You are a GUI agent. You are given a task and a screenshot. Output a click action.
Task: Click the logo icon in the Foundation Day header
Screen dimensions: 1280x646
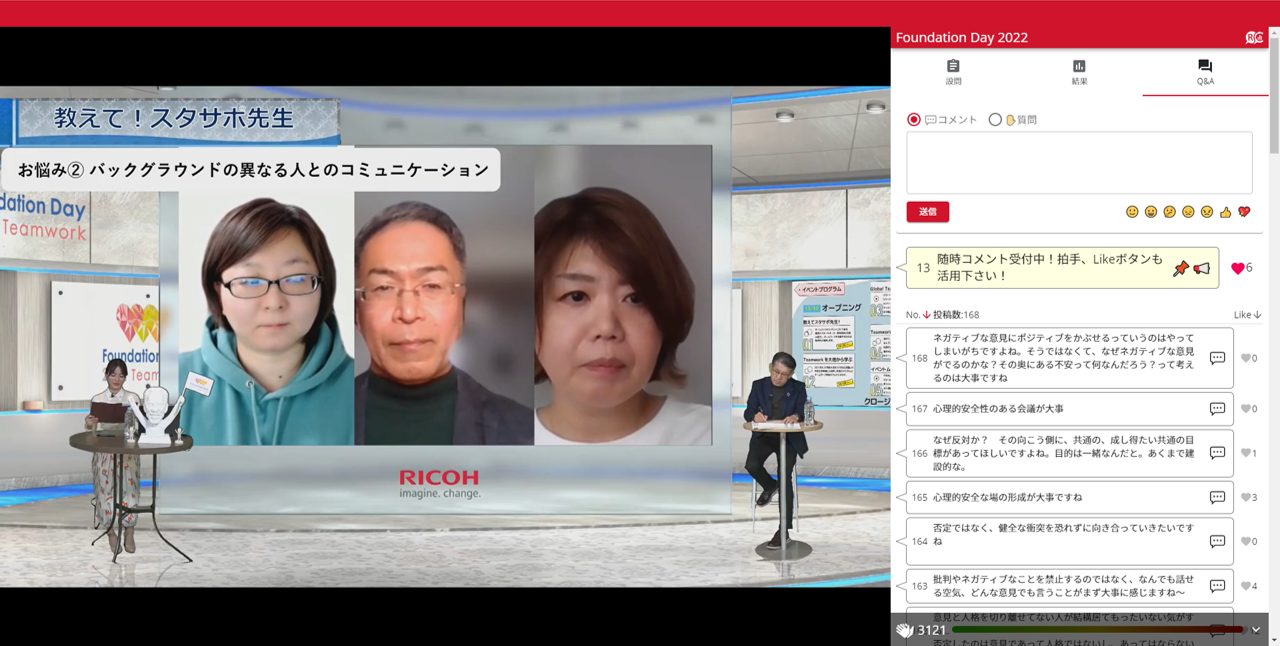pyautogui.click(x=1254, y=37)
